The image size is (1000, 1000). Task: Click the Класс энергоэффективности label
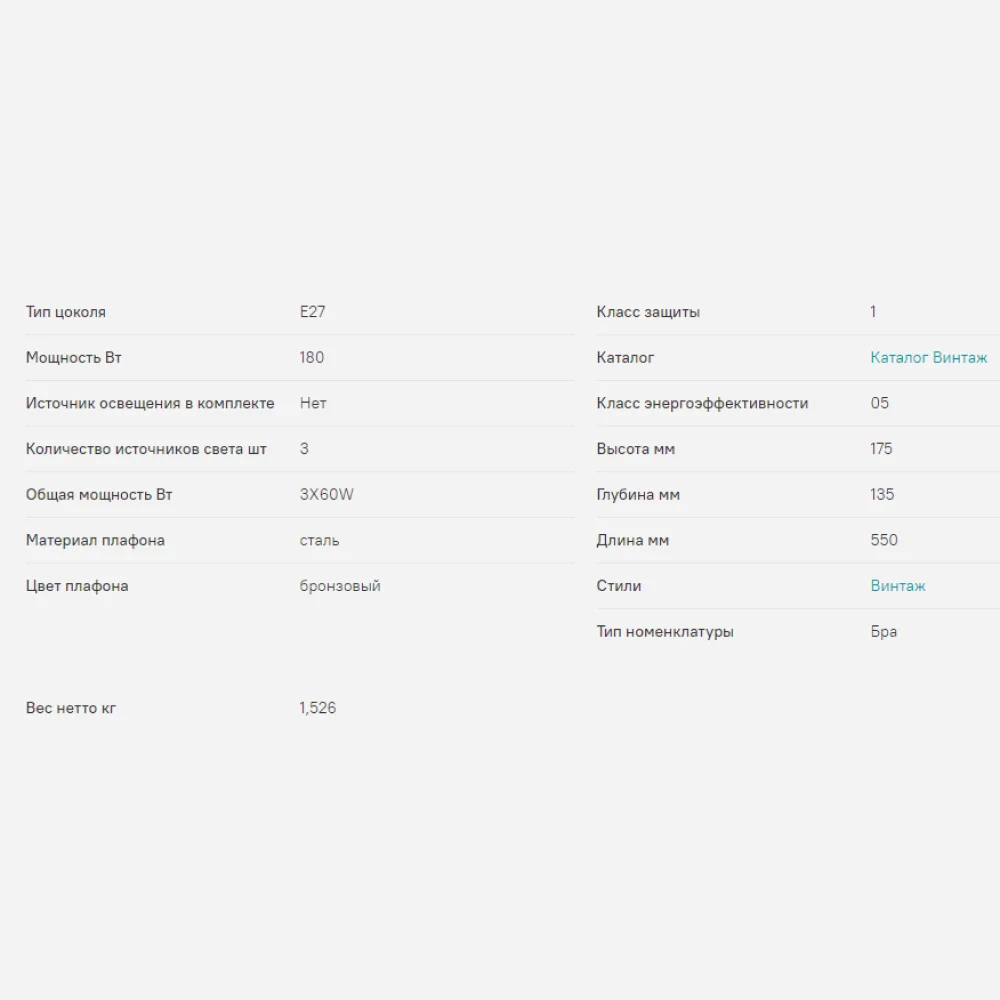[702, 404]
